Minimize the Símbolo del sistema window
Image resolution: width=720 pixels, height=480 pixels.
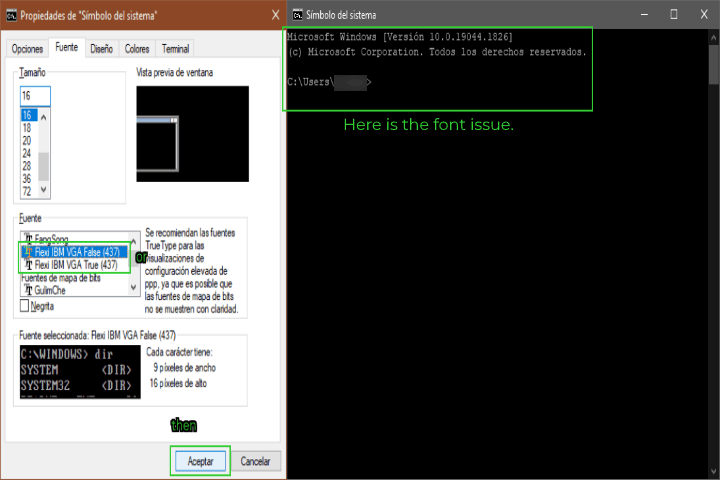point(645,15)
